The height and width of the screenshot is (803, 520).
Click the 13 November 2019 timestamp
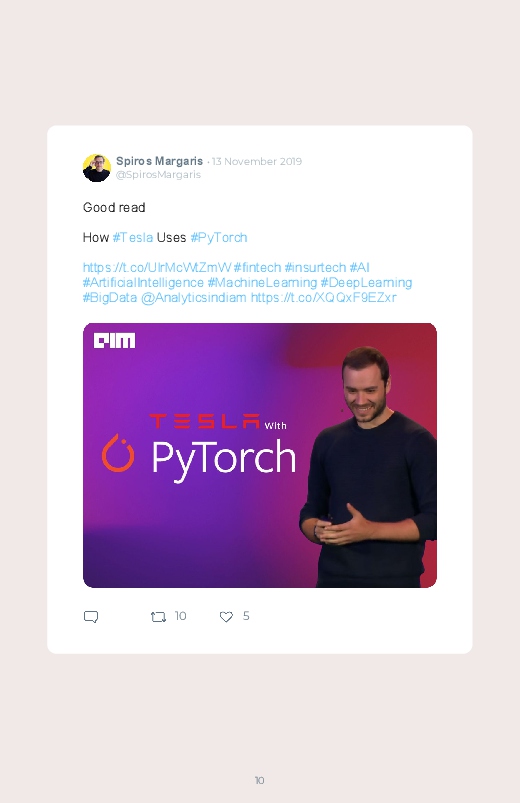coord(257,161)
